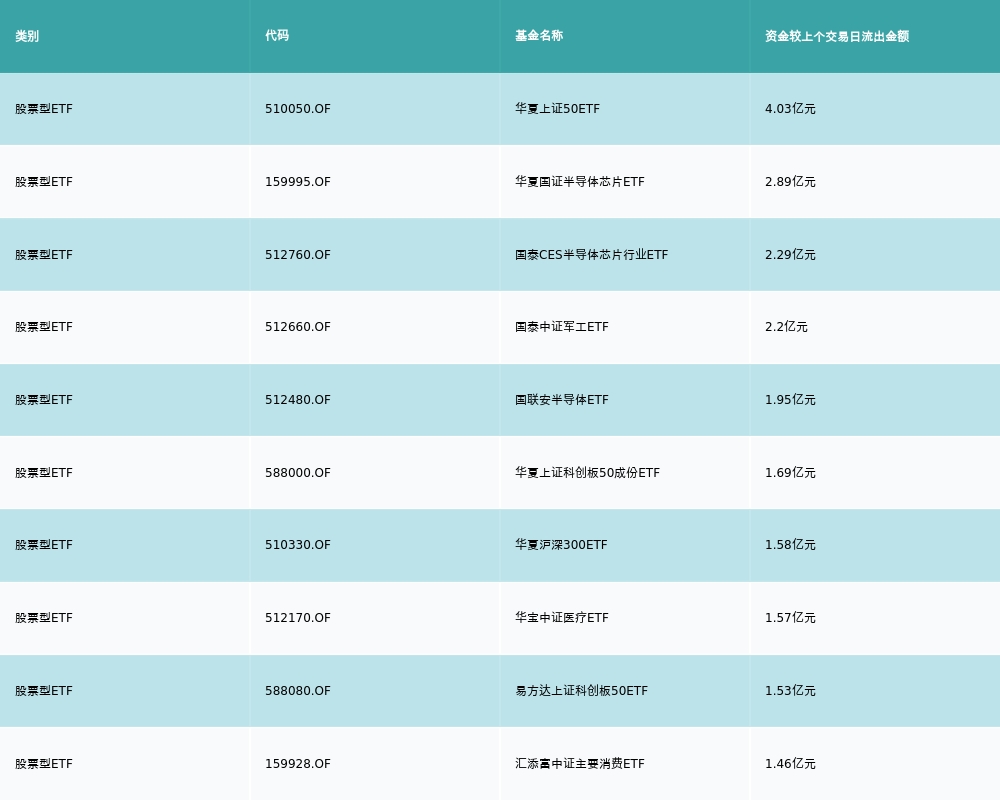The width and height of the screenshot is (1000, 800).
Task: Select fund name 华夏上证50ETF
Action: [x=557, y=109]
